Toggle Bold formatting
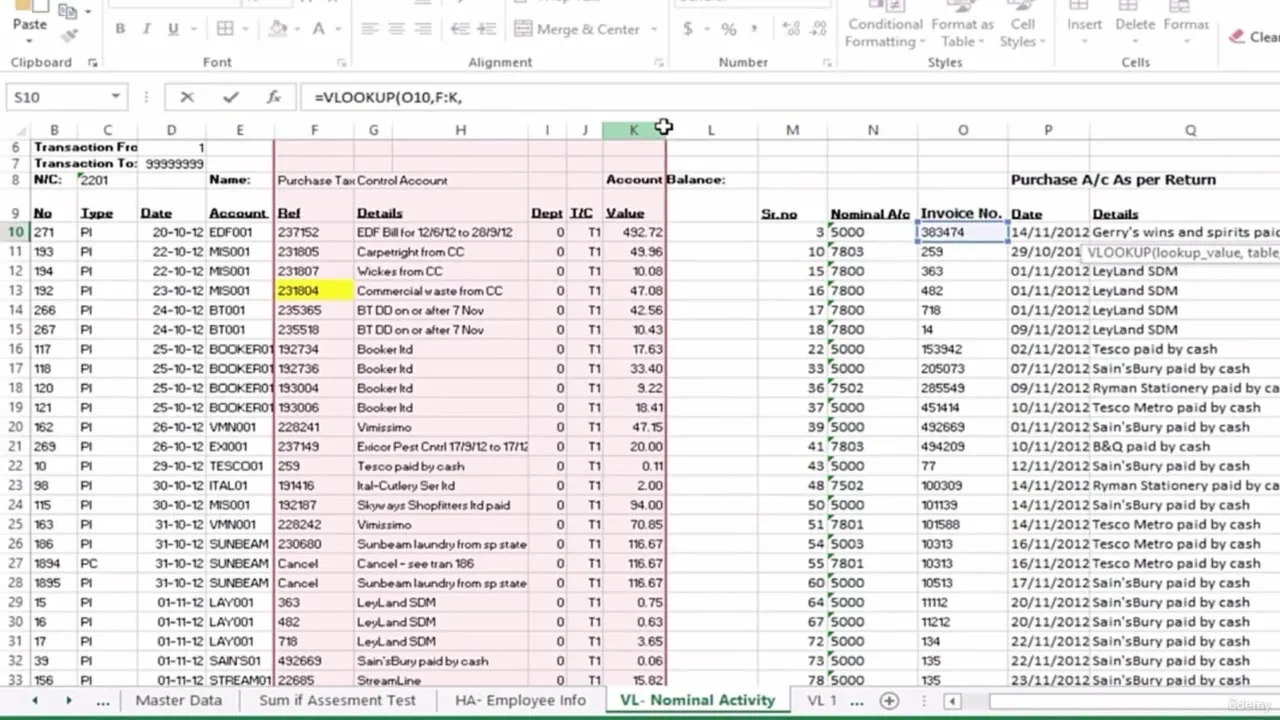The height and width of the screenshot is (720, 1280). click(120, 29)
